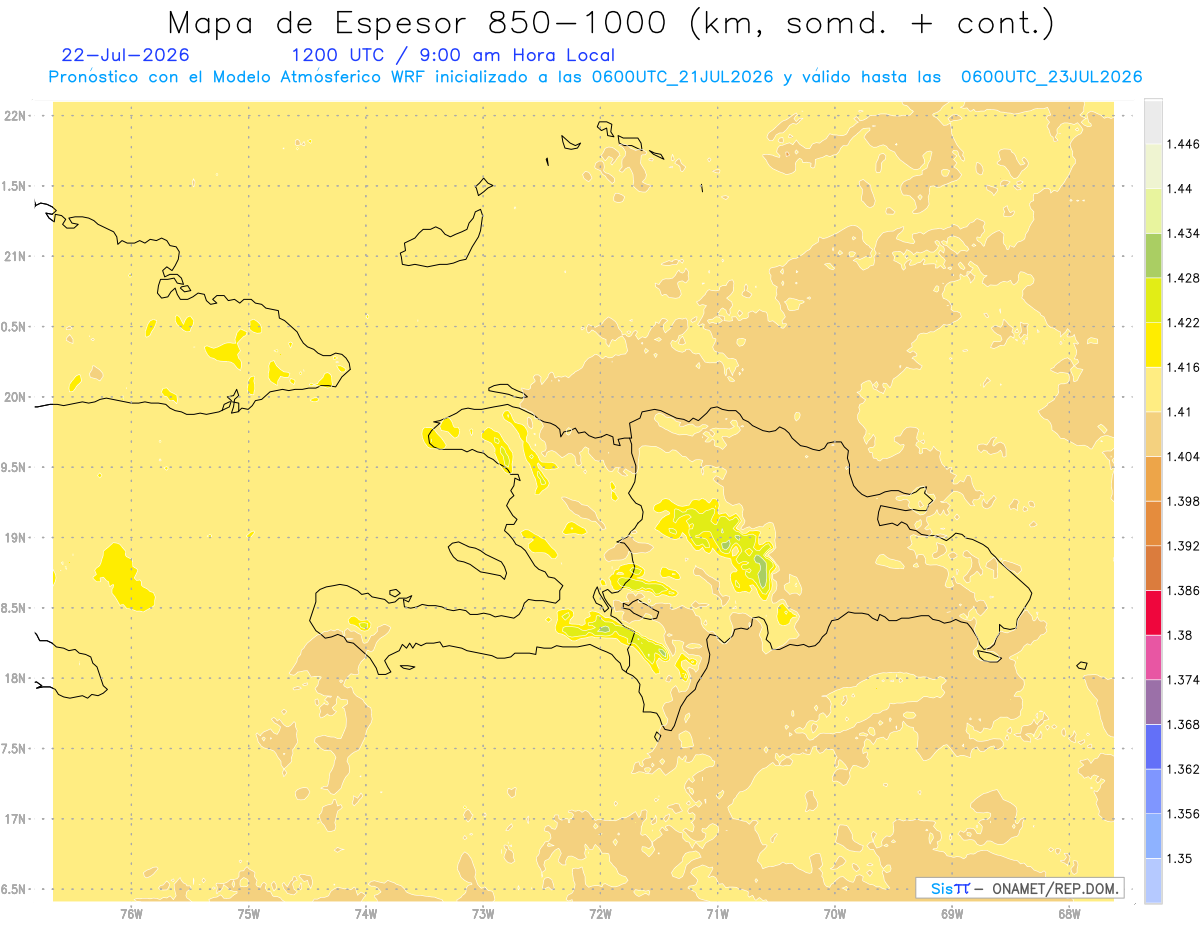Click the 21N latitude label
This screenshot has height=927, width=1200.
coord(16,257)
